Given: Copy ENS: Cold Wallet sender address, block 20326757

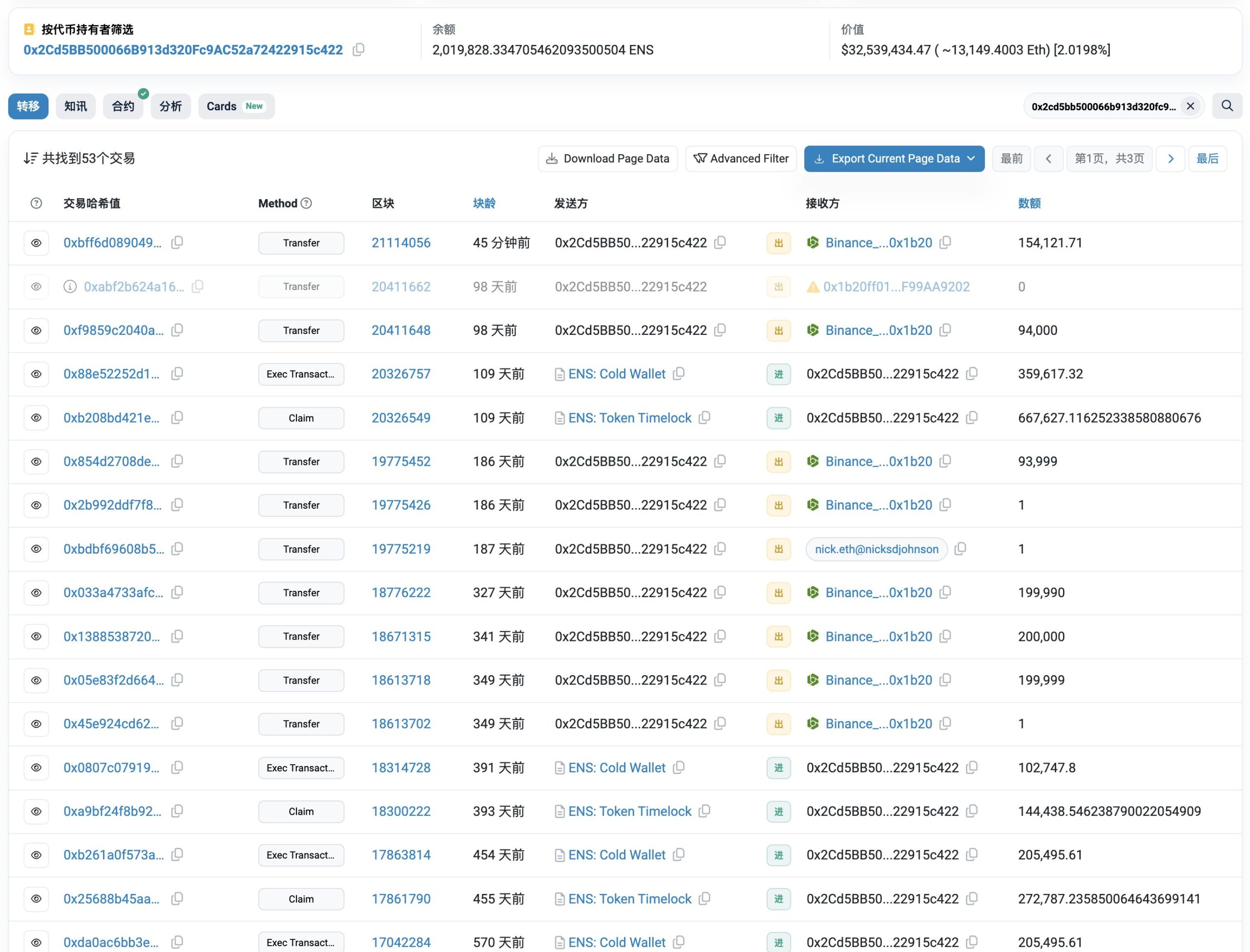Looking at the screenshot, I should pos(679,373).
